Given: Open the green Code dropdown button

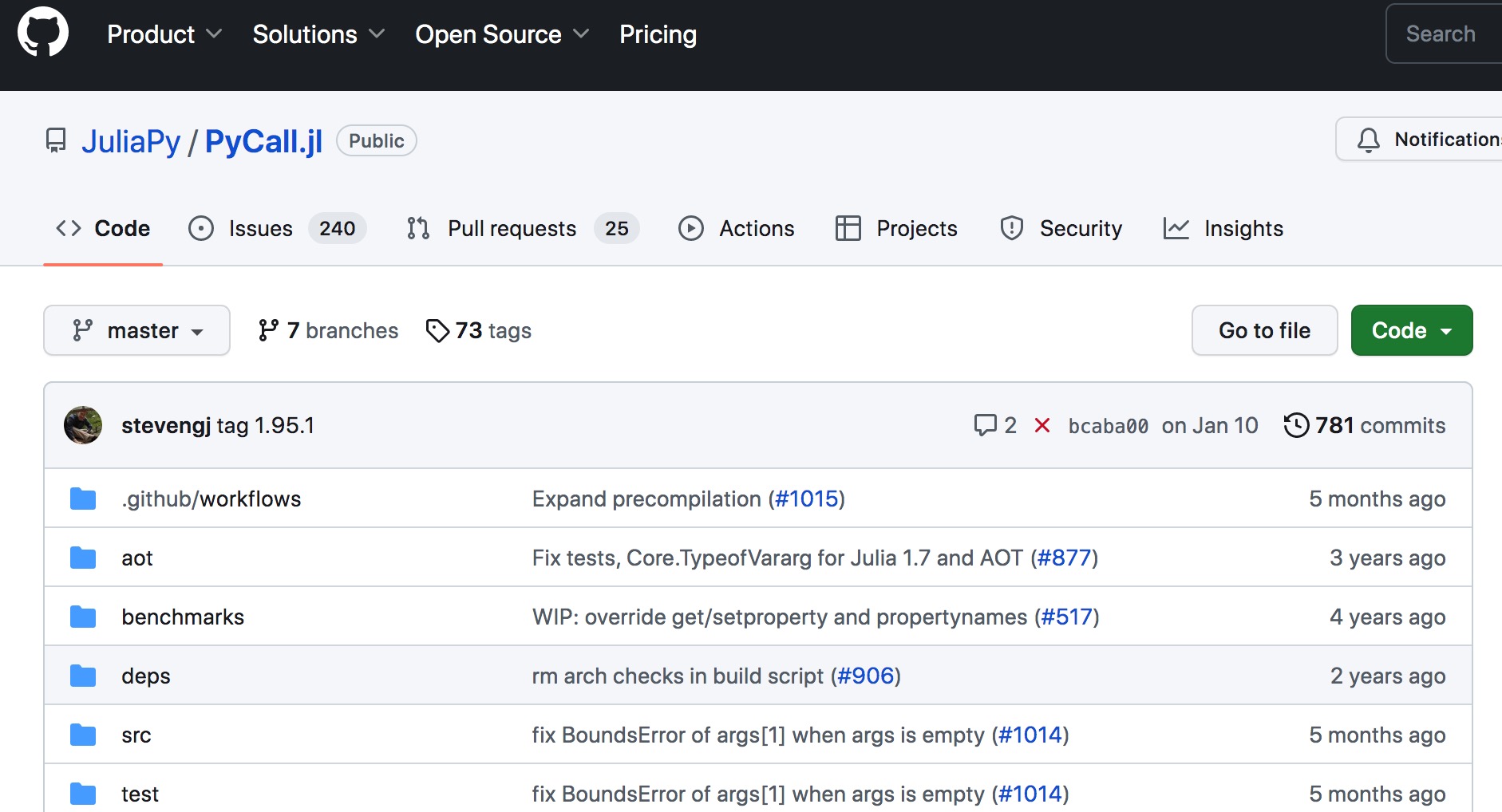Looking at the screenshot, I should tap(1411, 330).
